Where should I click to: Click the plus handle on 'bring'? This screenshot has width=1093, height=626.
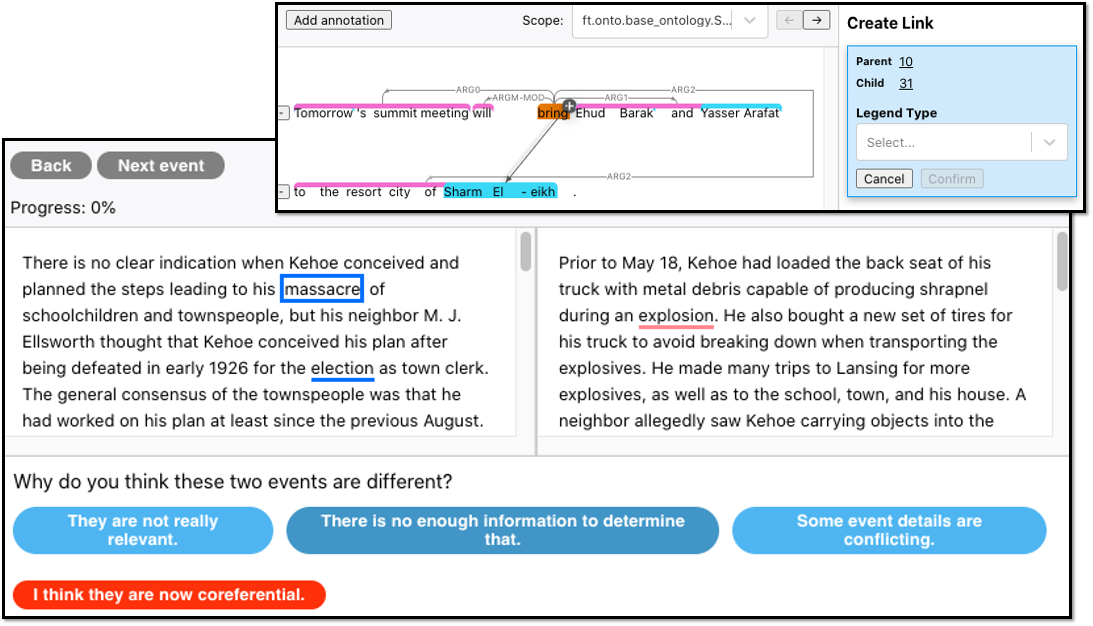569,106
